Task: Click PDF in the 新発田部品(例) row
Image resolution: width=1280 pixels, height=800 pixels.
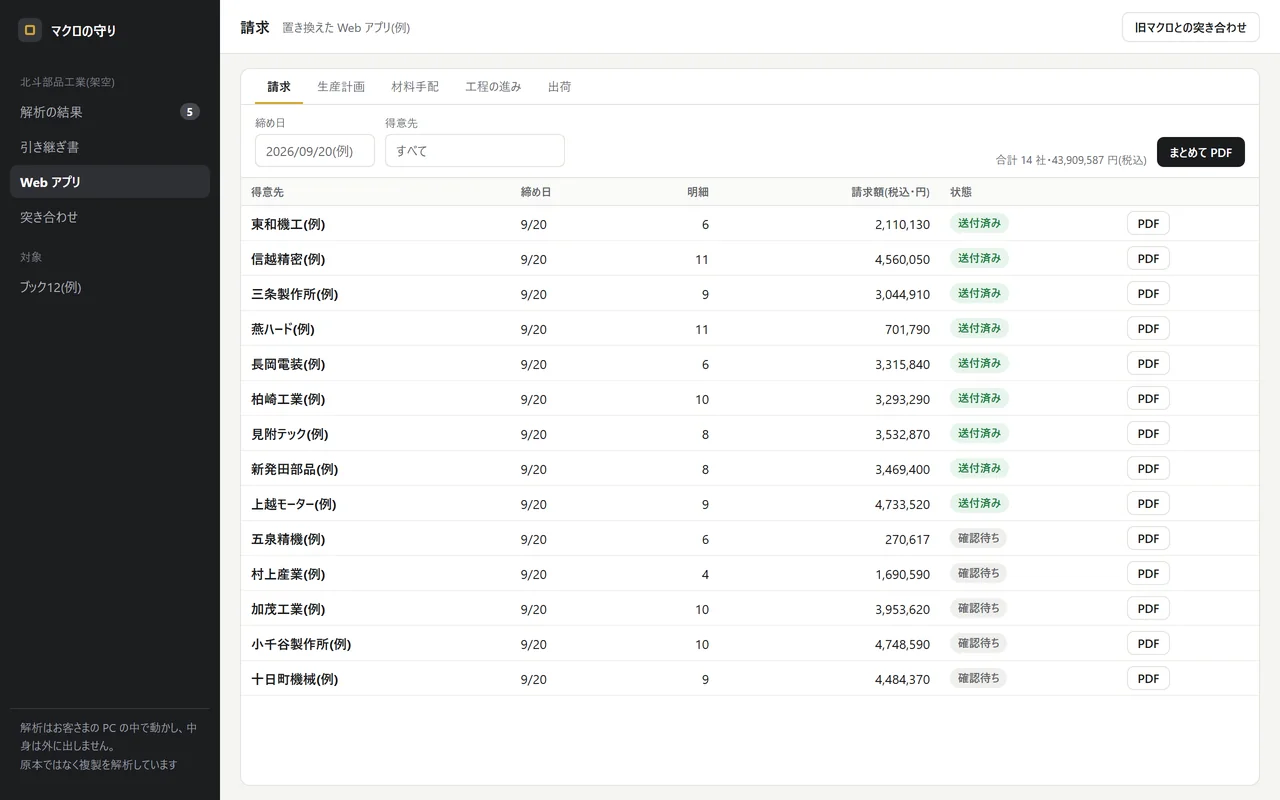Action: tap(1148, 469)
